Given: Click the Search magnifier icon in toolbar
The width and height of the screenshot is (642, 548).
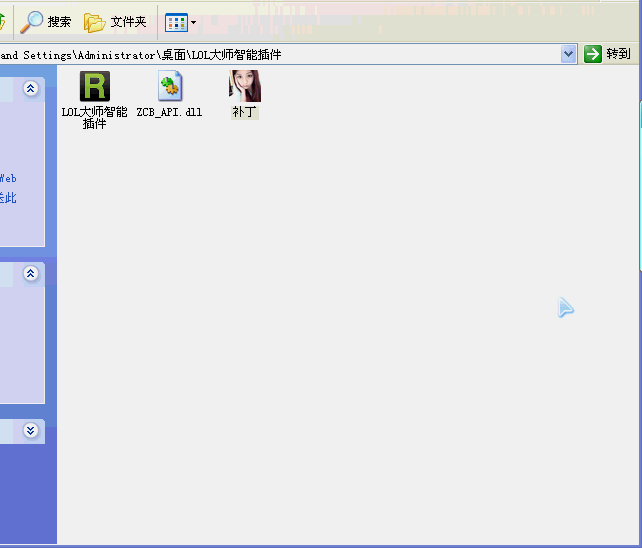Looking at the screenshot, I should [33, 21].
